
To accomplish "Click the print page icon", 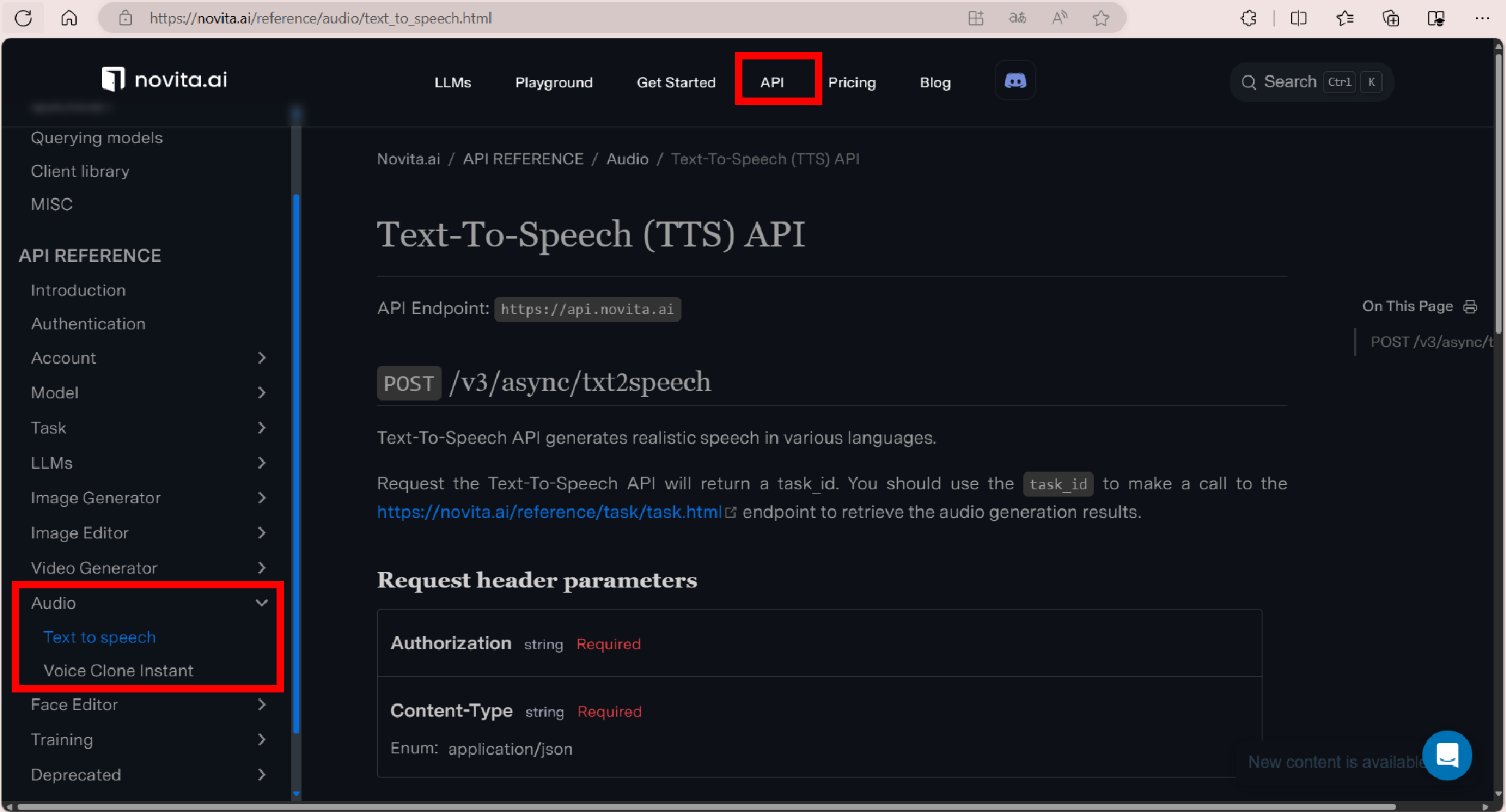I will [1470, 307].
